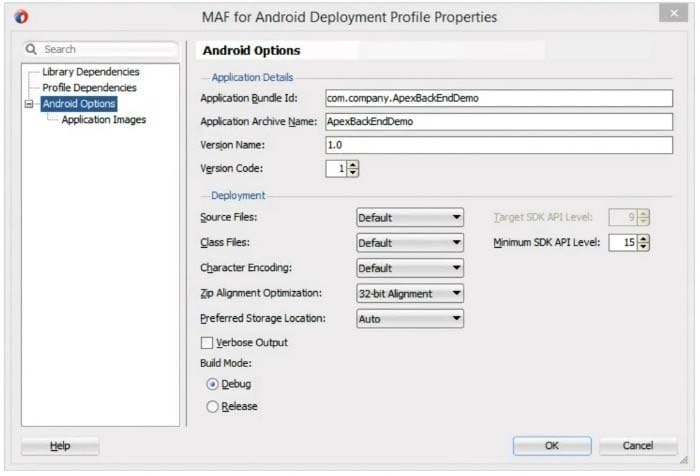This screenshot has width=700, height=476.
Task: Increase the Version Code stepper
Action: coord(353,165)
